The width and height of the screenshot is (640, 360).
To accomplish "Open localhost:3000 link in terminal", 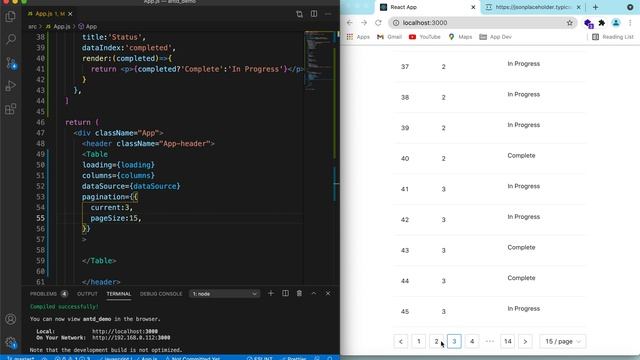I will tap(125, 331).
